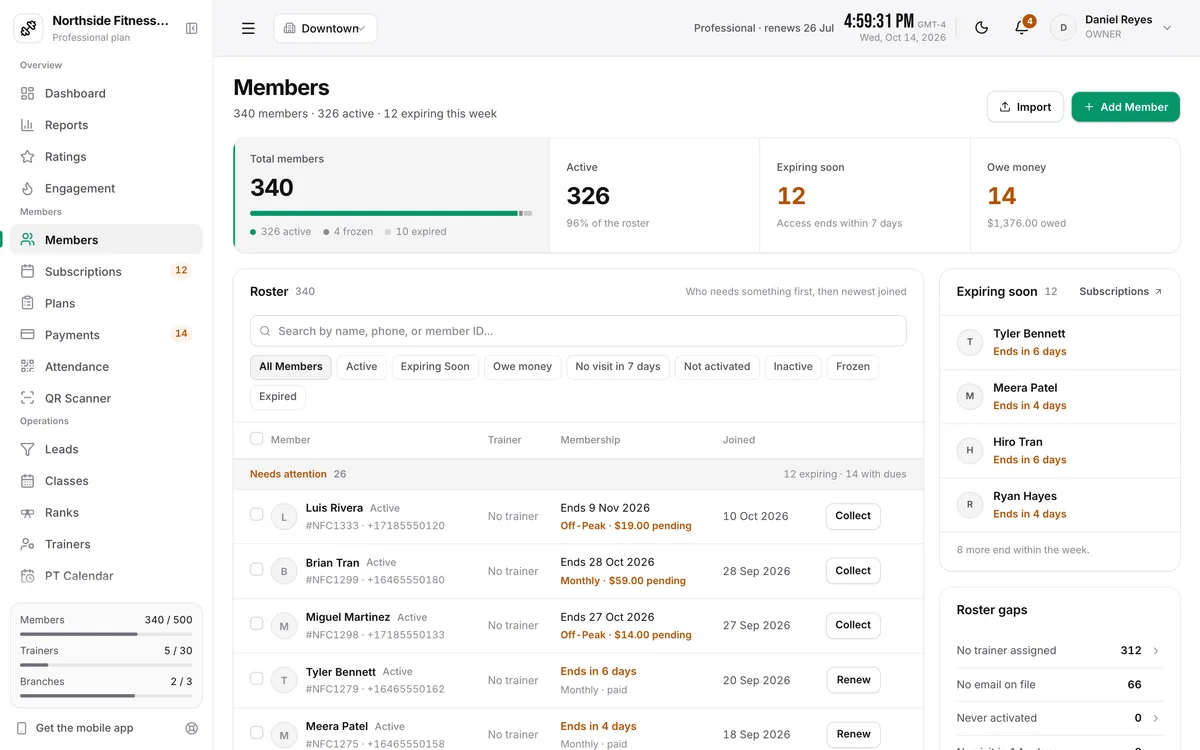Select the Expired filter chip
The width and height of the screenshot is (1200, 750).
click(x=278, y=397)
